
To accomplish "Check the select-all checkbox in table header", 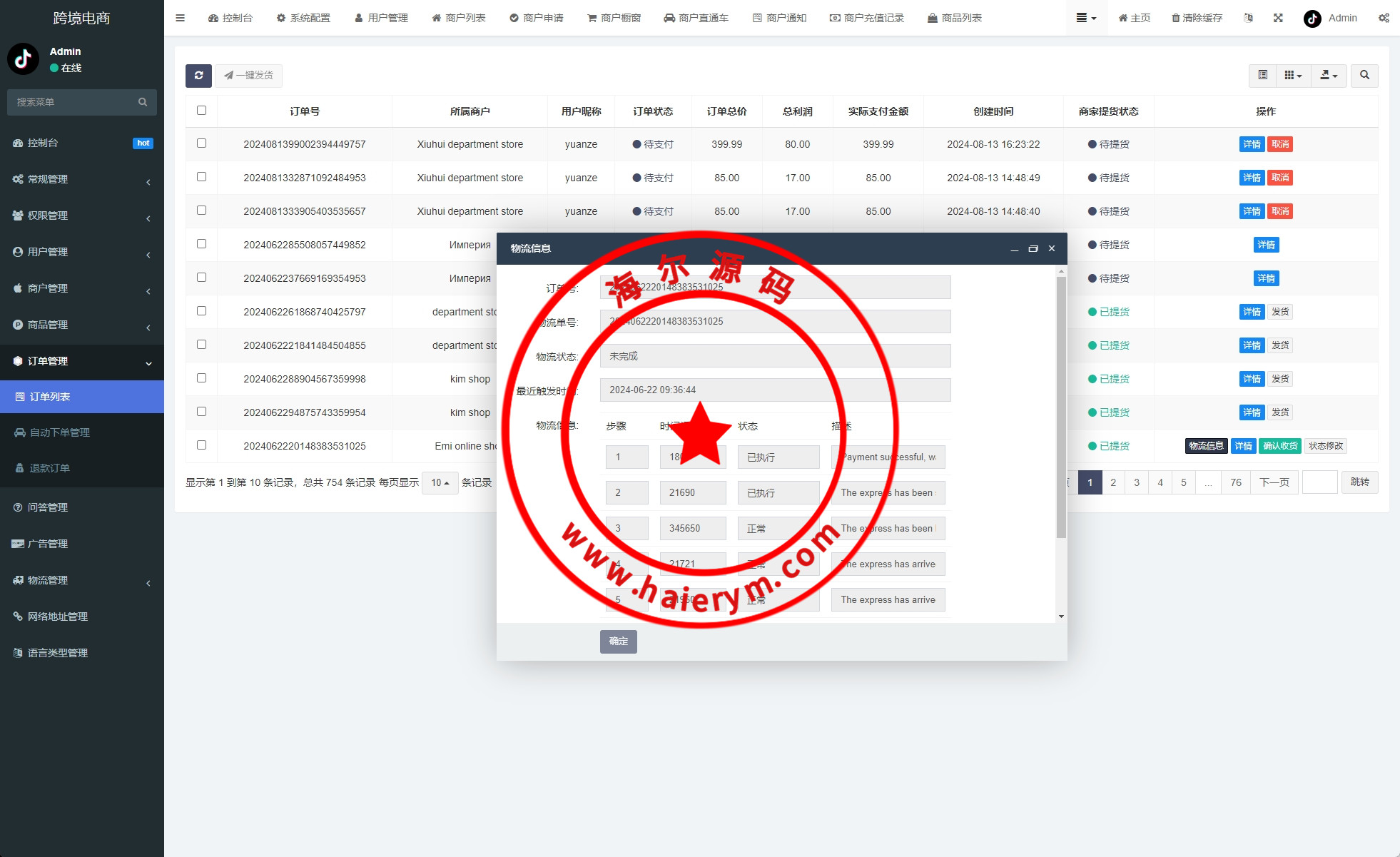I will pyautogui.click(x=201, y=111).
